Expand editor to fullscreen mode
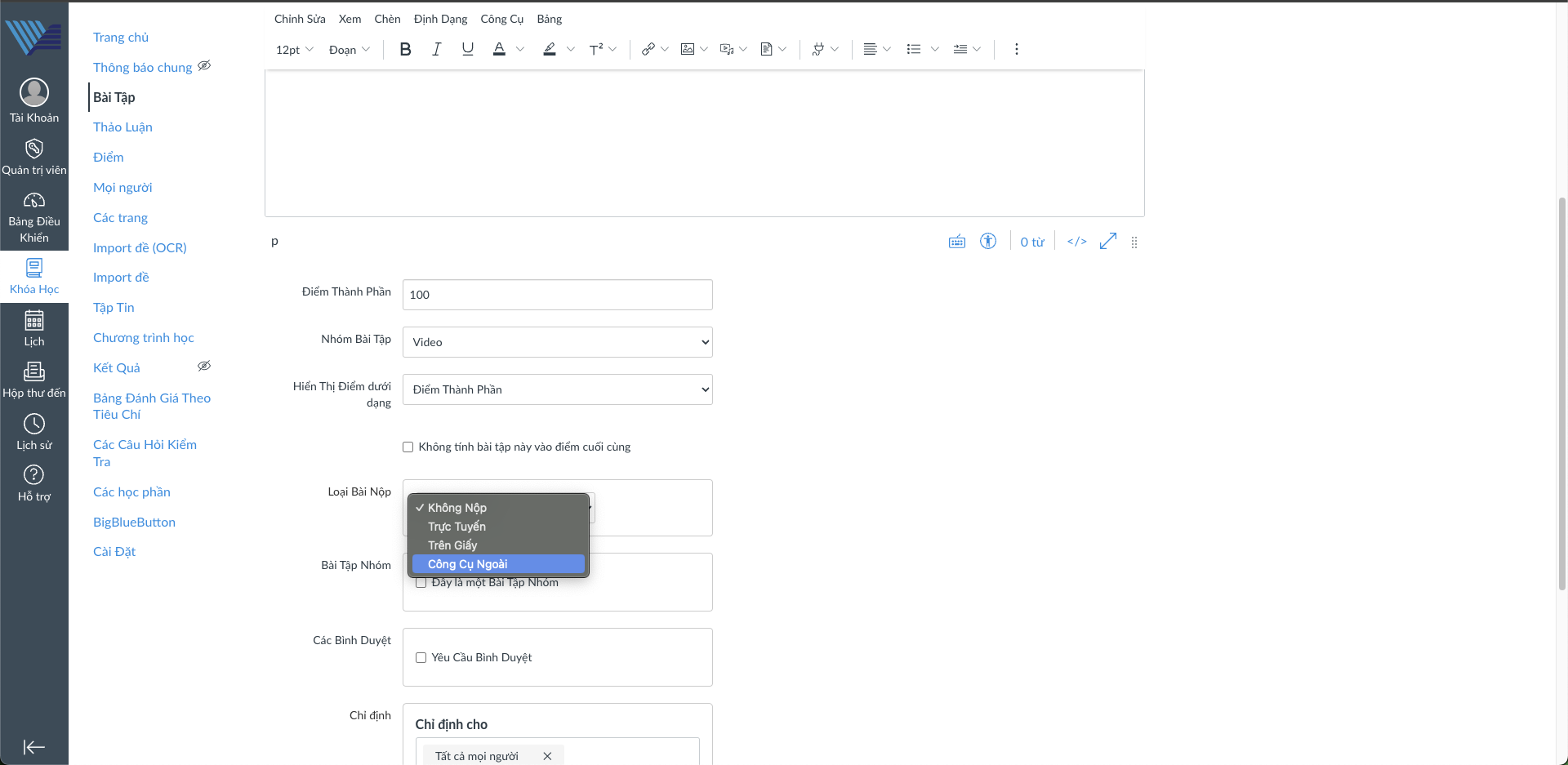The height and width of the screenshot is (765, 1568). [x=1107, y=242]
